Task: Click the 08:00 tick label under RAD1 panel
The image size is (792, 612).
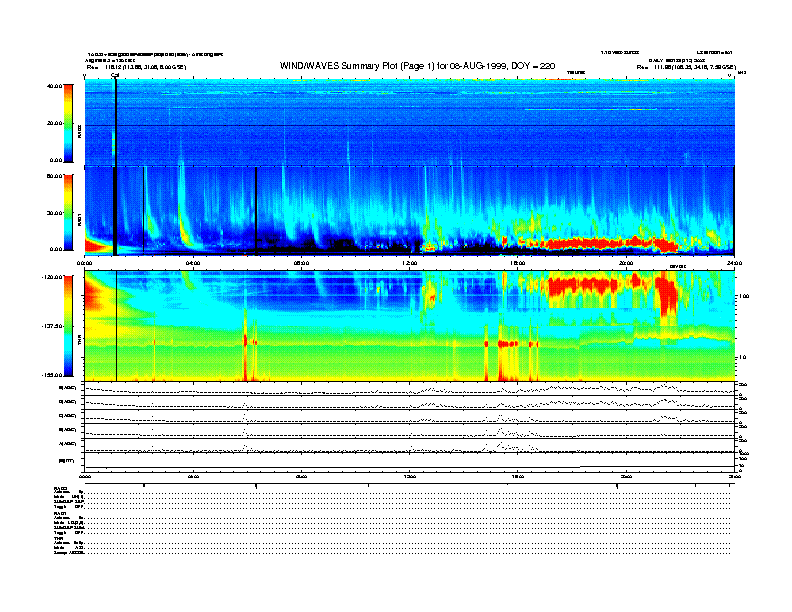Action: coord(301,263)
